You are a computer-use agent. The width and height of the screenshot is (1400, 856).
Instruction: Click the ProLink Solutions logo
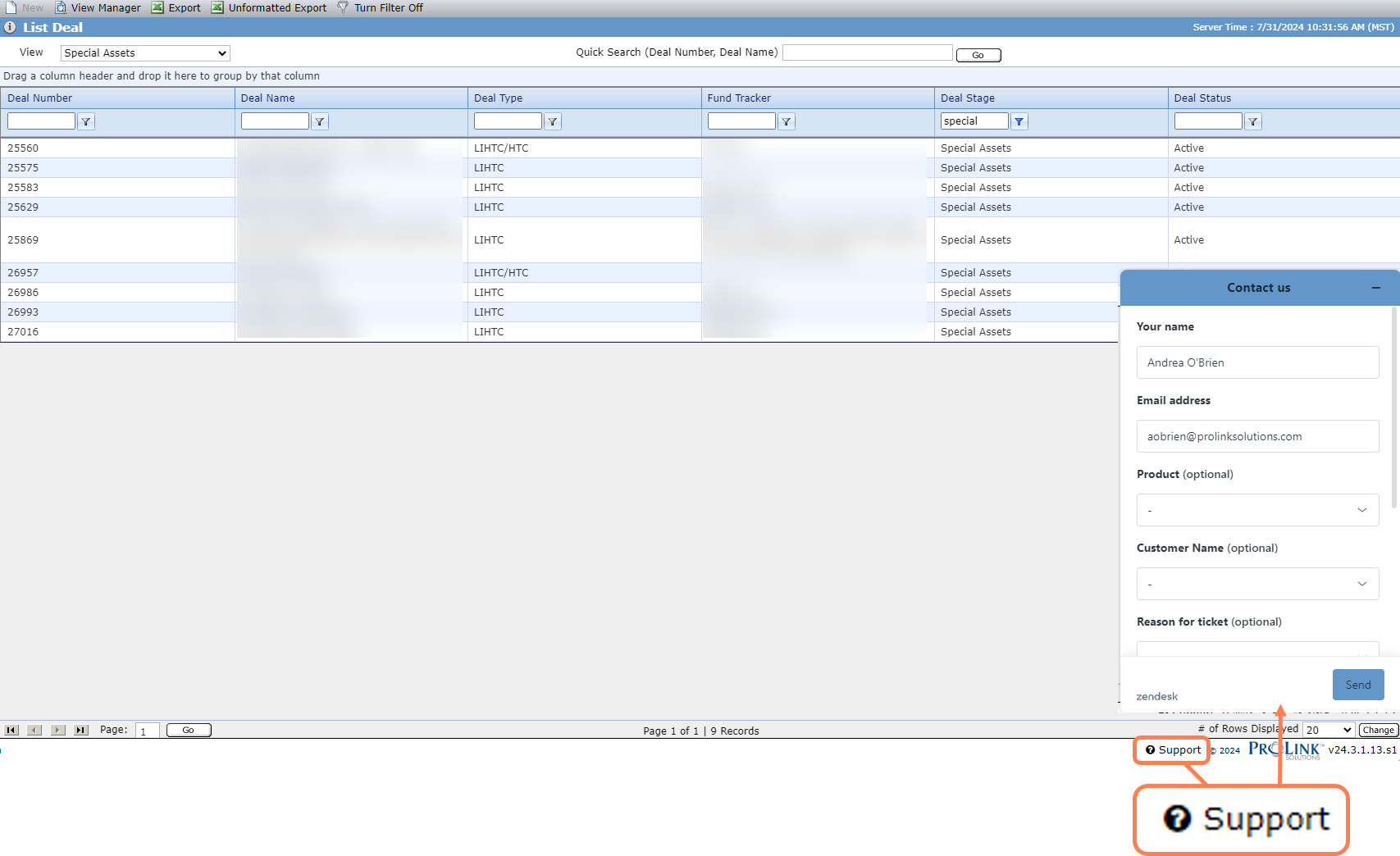[1284, 750]
